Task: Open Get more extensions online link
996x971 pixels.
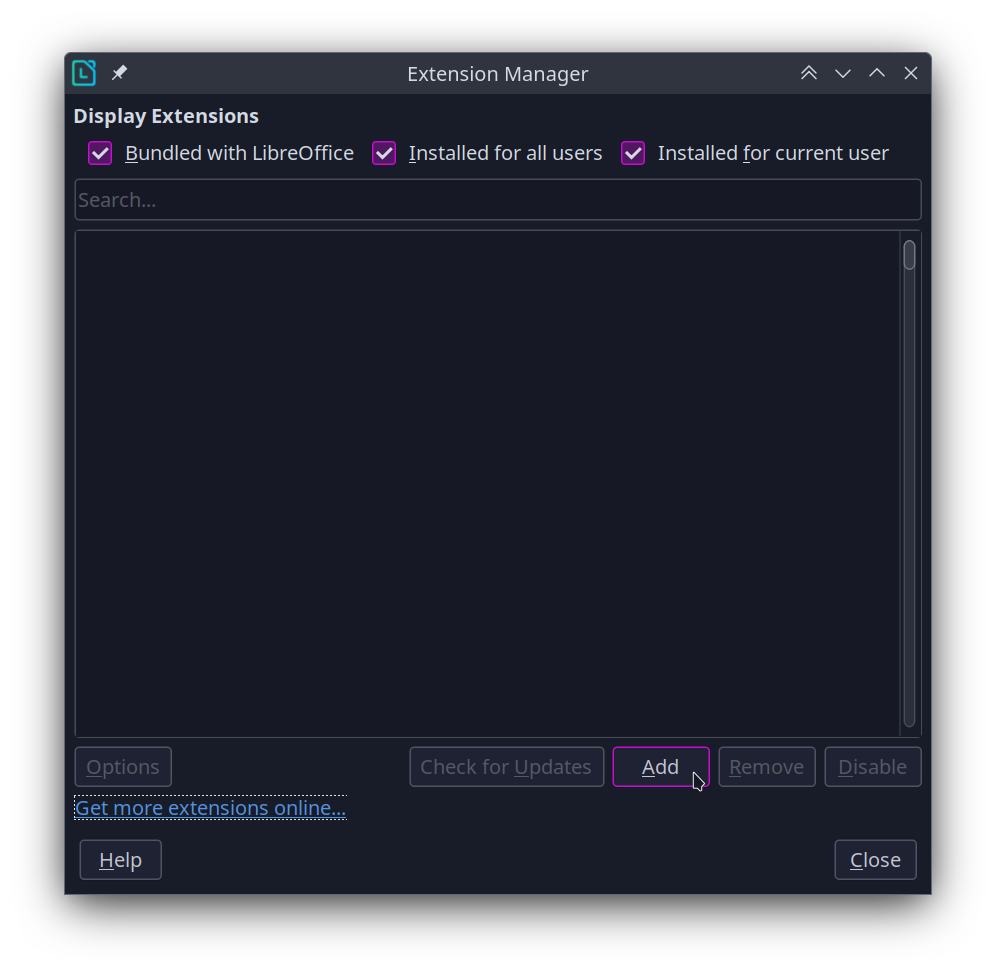Action: (210, 808)
